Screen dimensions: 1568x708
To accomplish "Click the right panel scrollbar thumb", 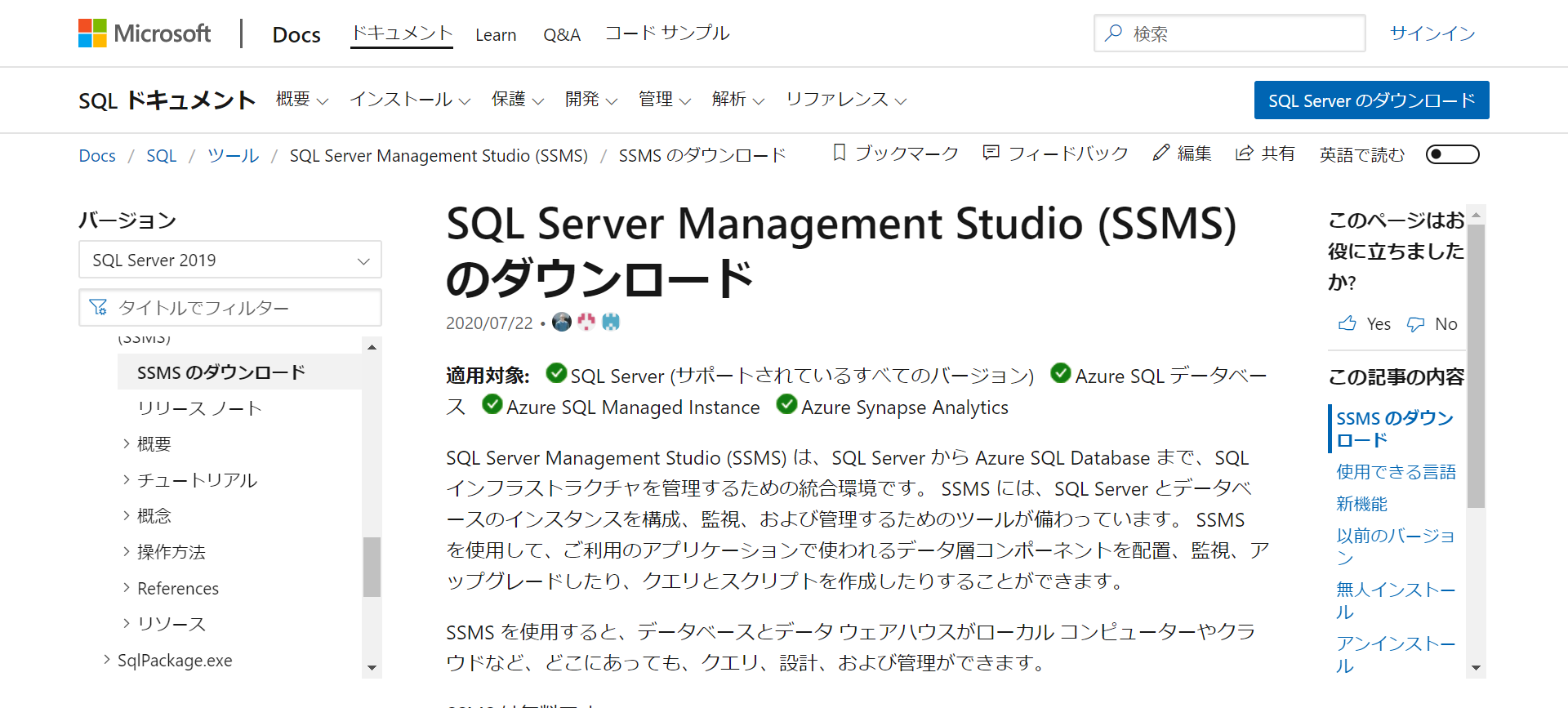I will pyautogui.click(x=1476, y=366).
